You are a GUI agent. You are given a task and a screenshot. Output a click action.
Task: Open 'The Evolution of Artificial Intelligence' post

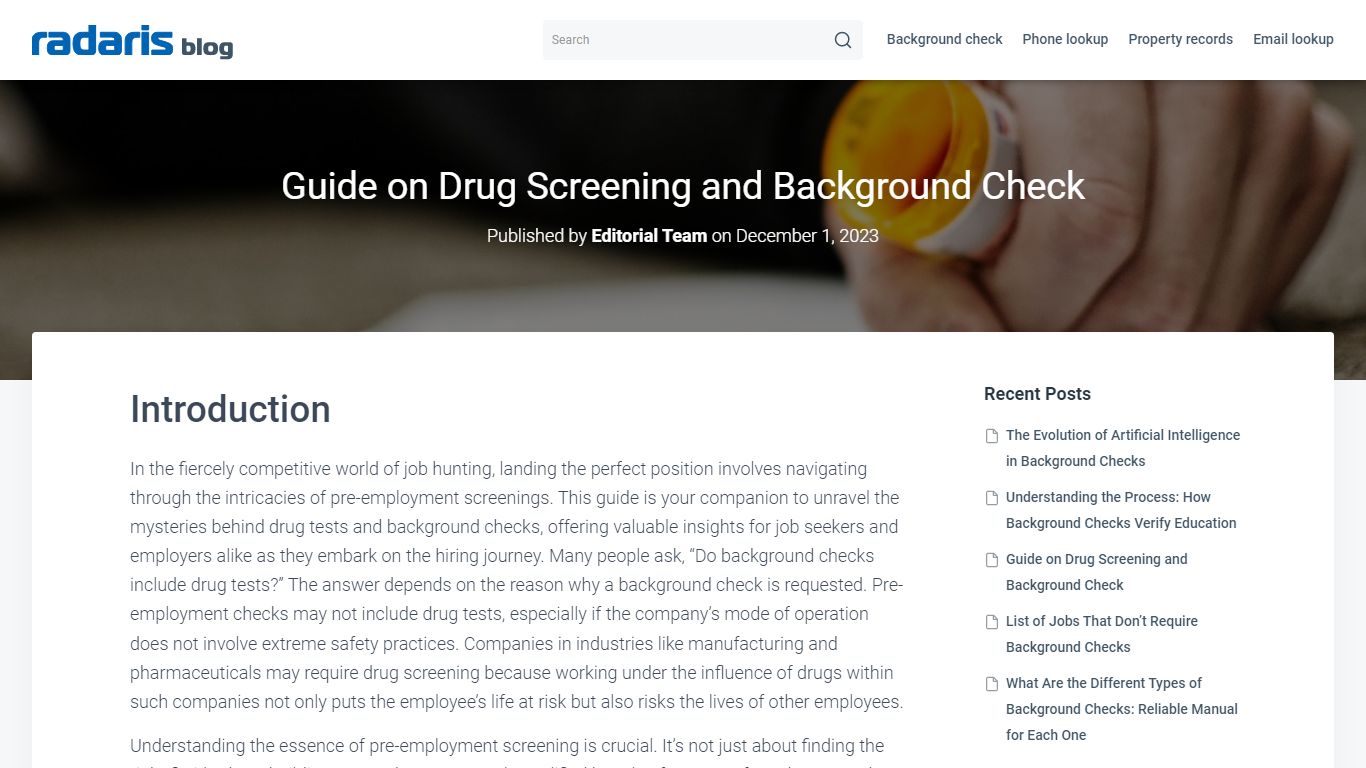pyautogui.click(x=1123, y=448)
